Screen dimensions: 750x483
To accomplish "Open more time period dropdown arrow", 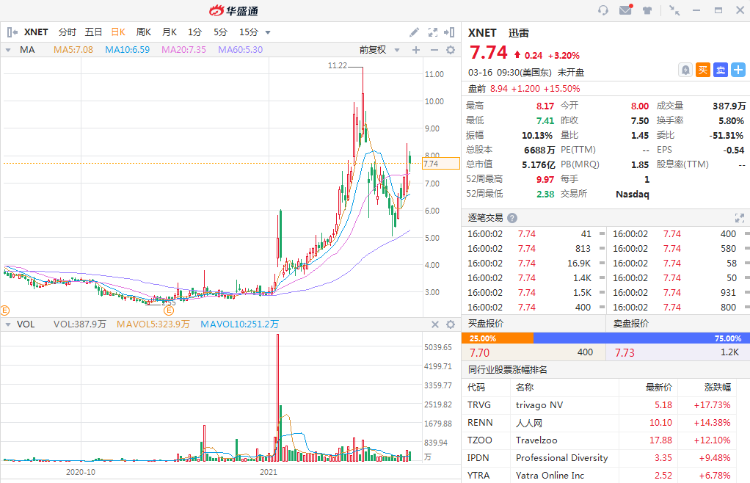I will [268, 33].
